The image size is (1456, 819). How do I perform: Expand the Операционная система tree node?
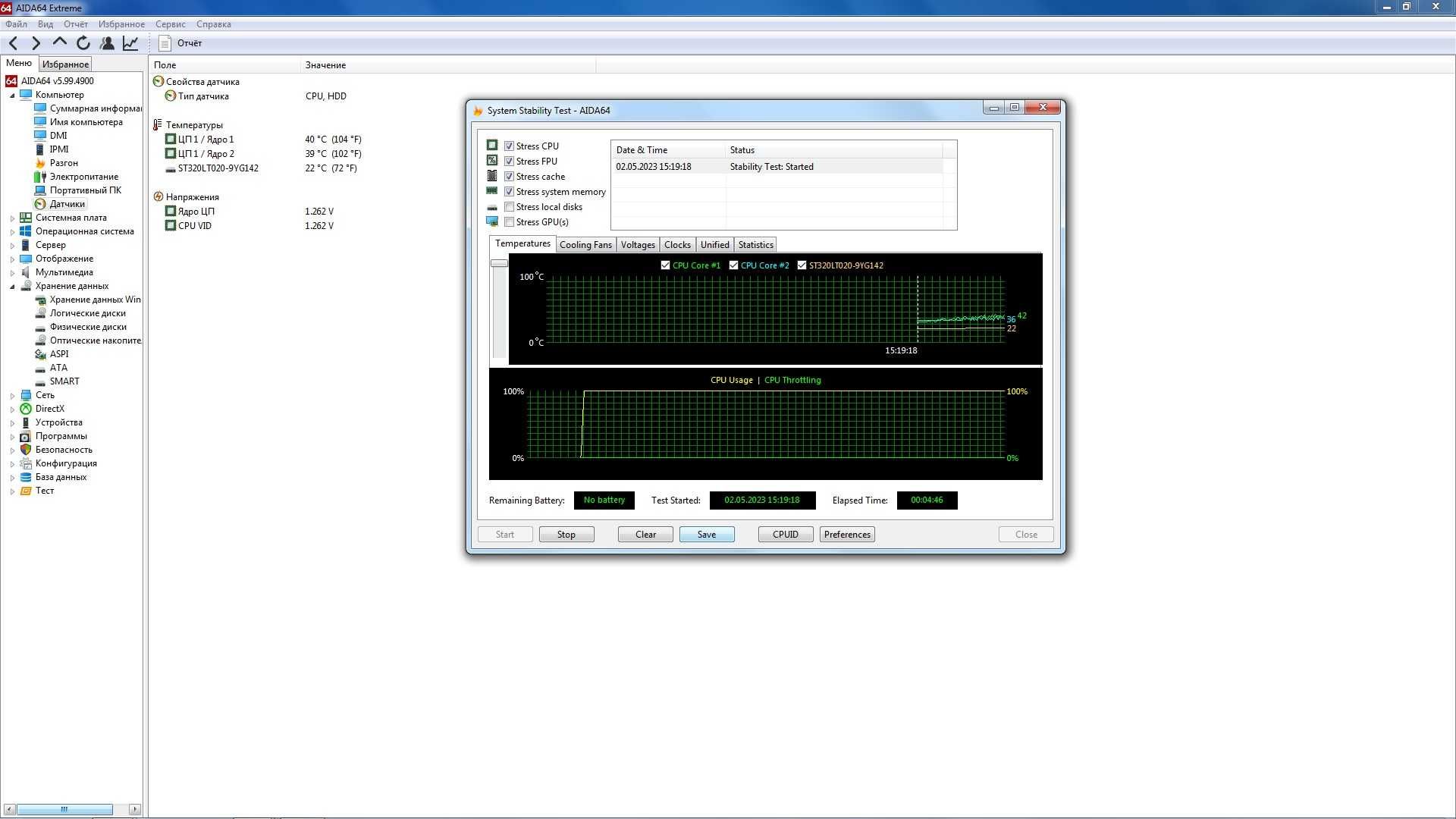pos(12,232)
